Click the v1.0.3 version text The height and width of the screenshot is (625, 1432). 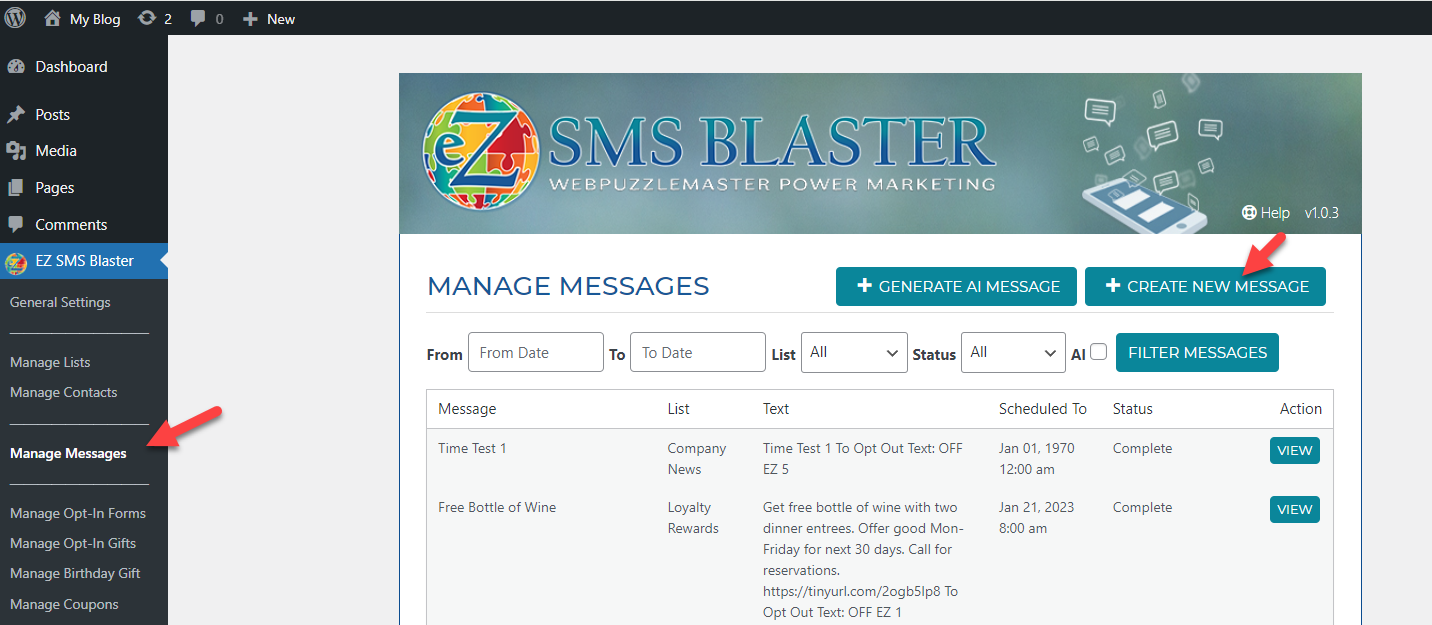(1321, 213)
